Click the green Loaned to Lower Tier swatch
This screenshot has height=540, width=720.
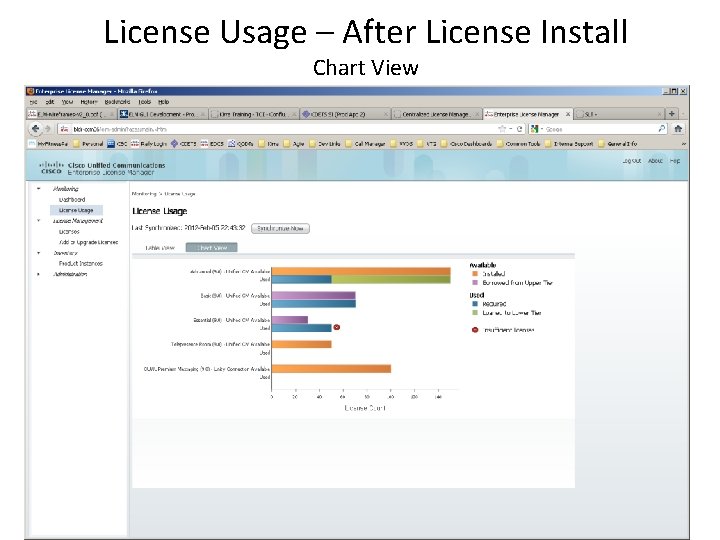(x=475, y=313)
